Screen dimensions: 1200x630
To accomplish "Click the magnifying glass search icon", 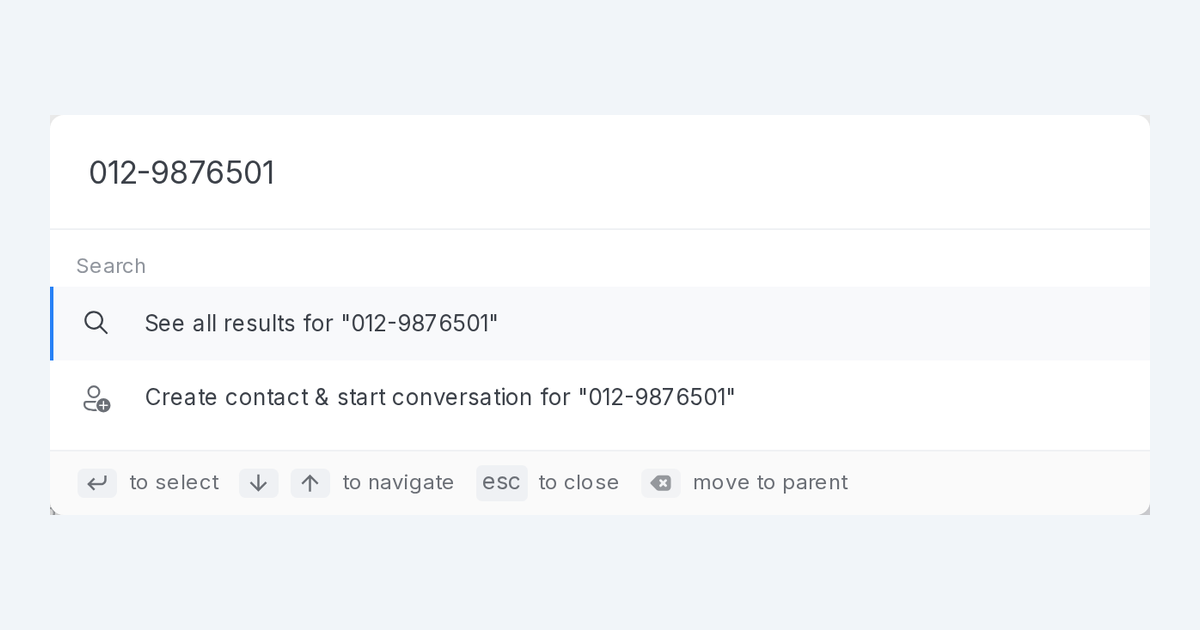I will coord(96,323).
